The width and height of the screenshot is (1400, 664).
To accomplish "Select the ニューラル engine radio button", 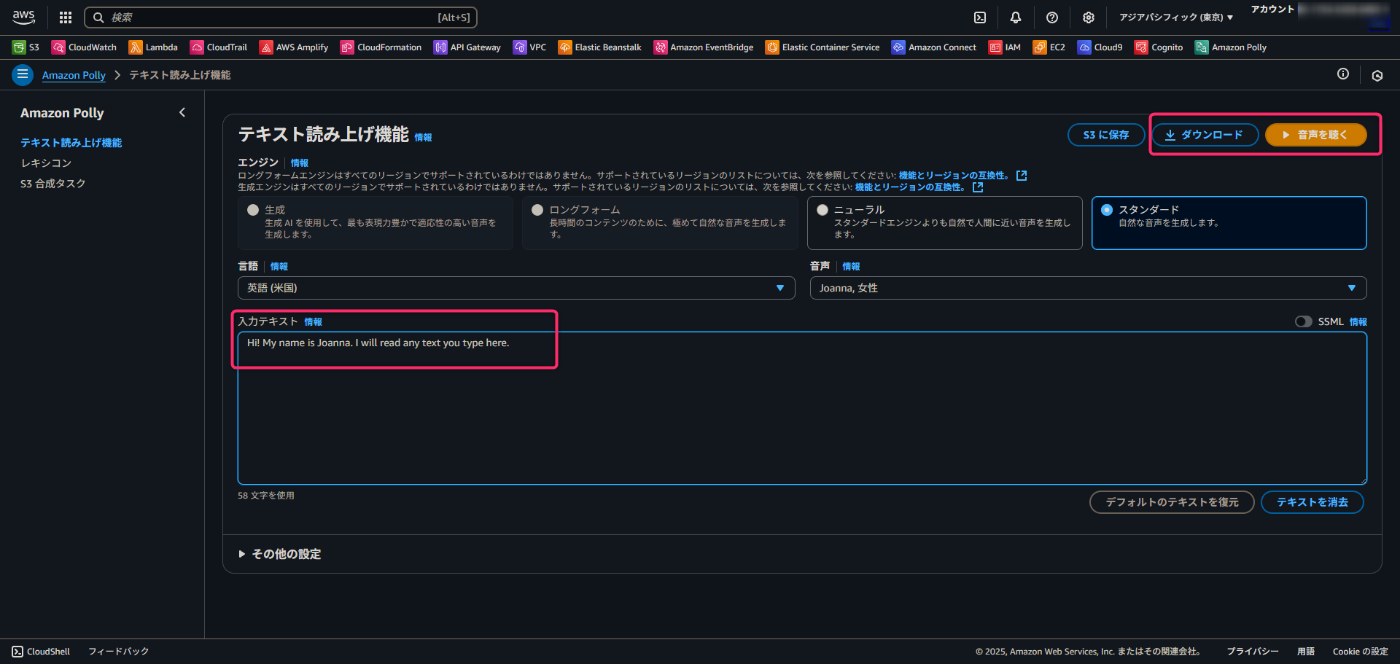I will [x=823, y=210].
